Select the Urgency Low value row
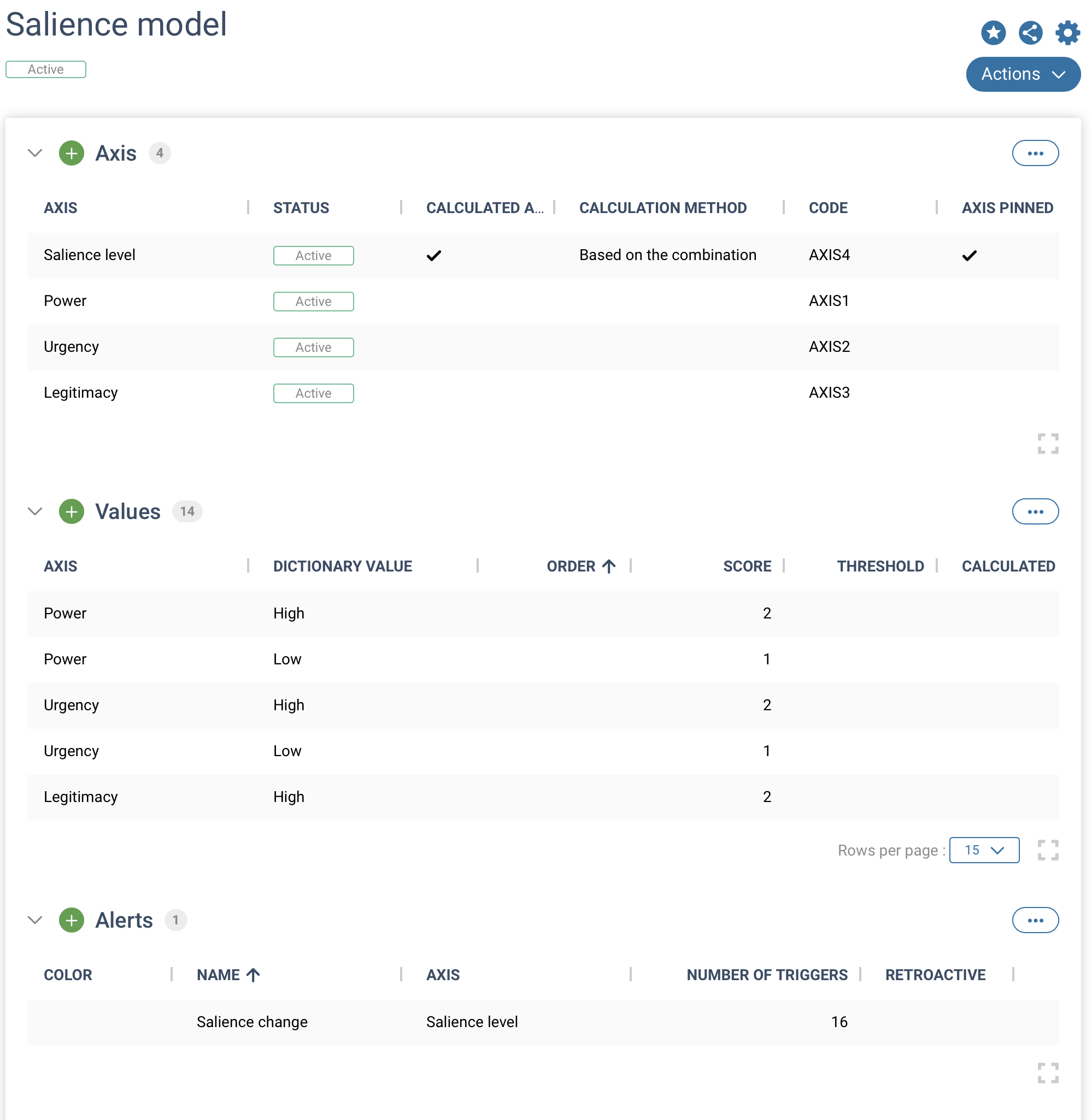The height and width of the screenshot is (1120, 1092). 543,751
